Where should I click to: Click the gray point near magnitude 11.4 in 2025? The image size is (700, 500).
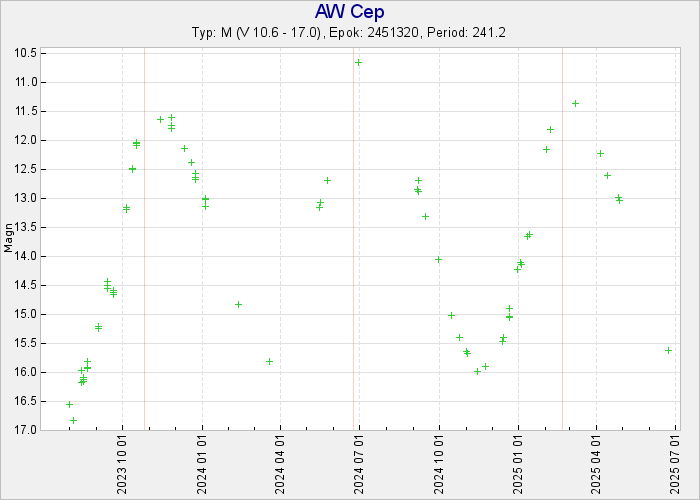pyautogui.click(x=575, y=103)
